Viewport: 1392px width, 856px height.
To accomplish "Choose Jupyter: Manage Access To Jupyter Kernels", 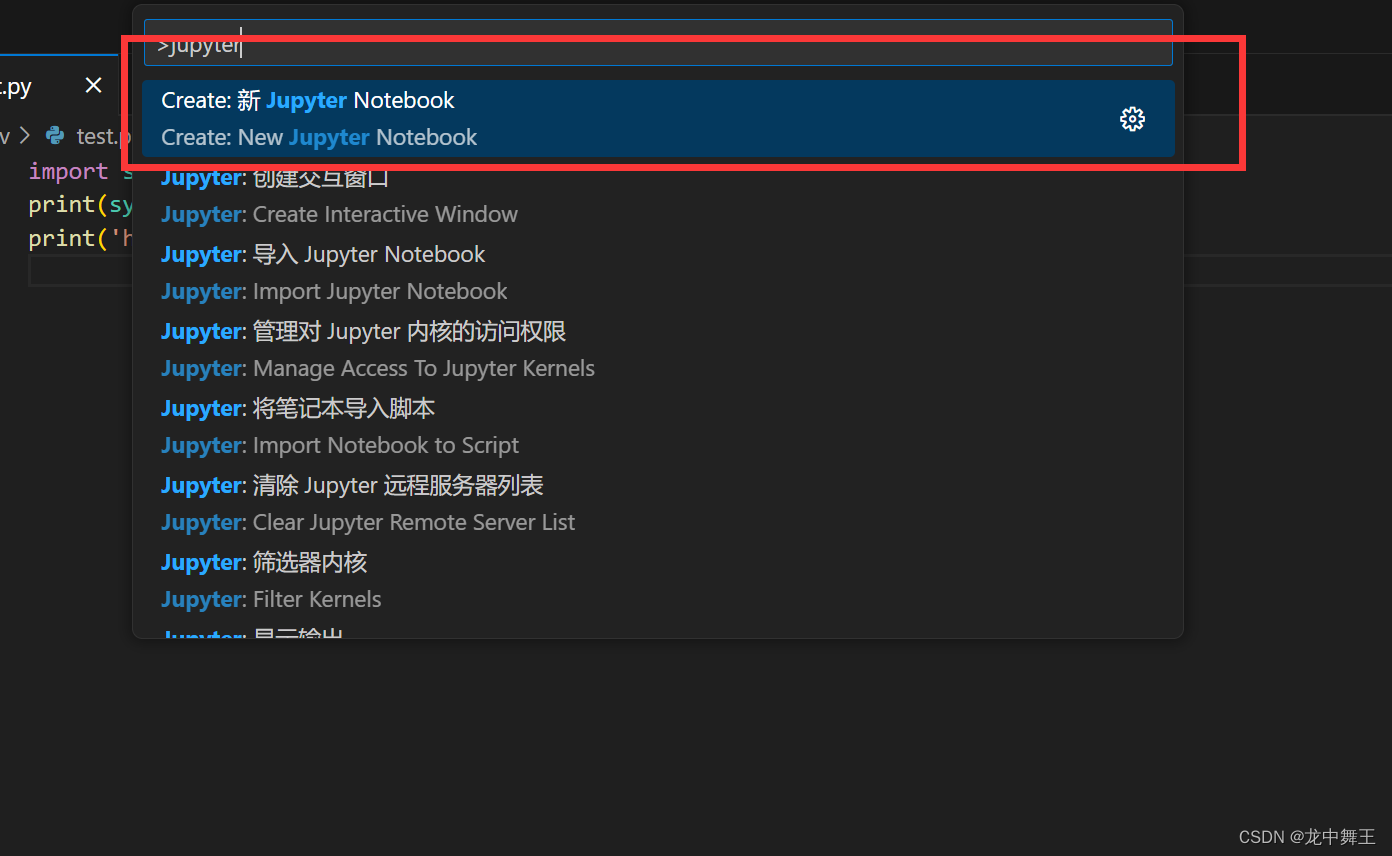I will [x=658, y=350].
